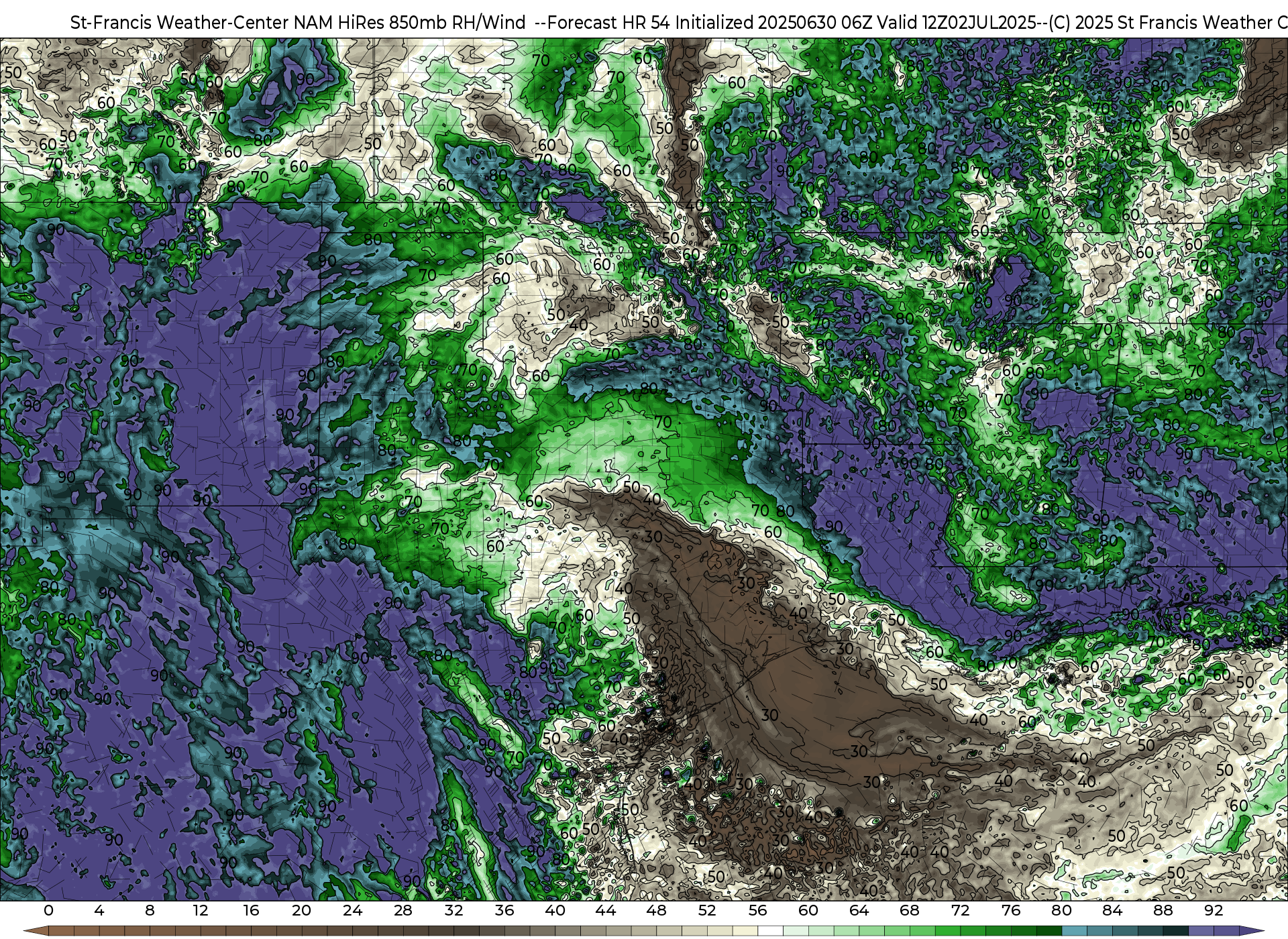Click the legend scale label "52"
This screenshot has height=939, width=1288.
point(707,910)
